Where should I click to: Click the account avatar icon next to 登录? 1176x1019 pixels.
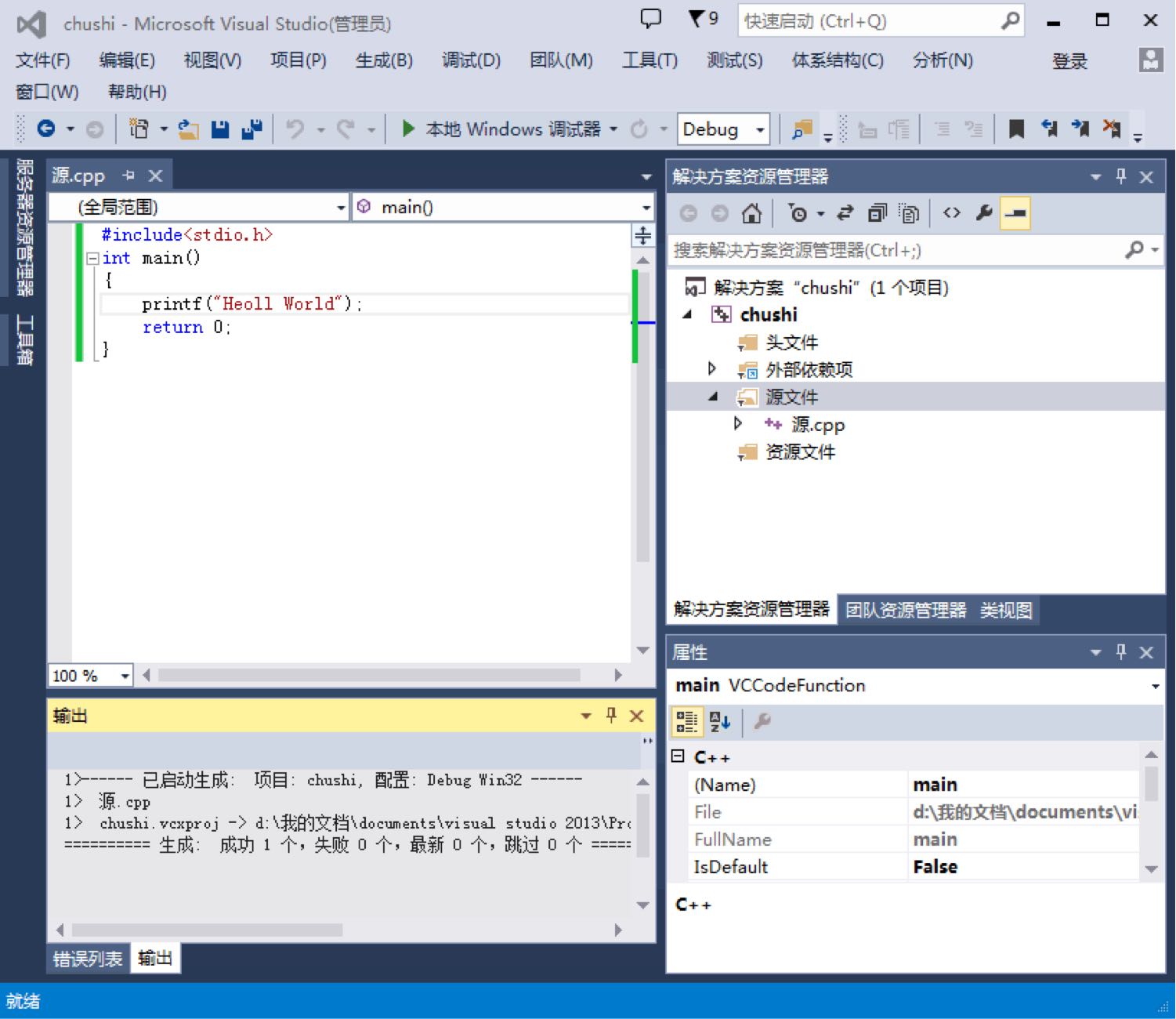[x=1150, y=60]
